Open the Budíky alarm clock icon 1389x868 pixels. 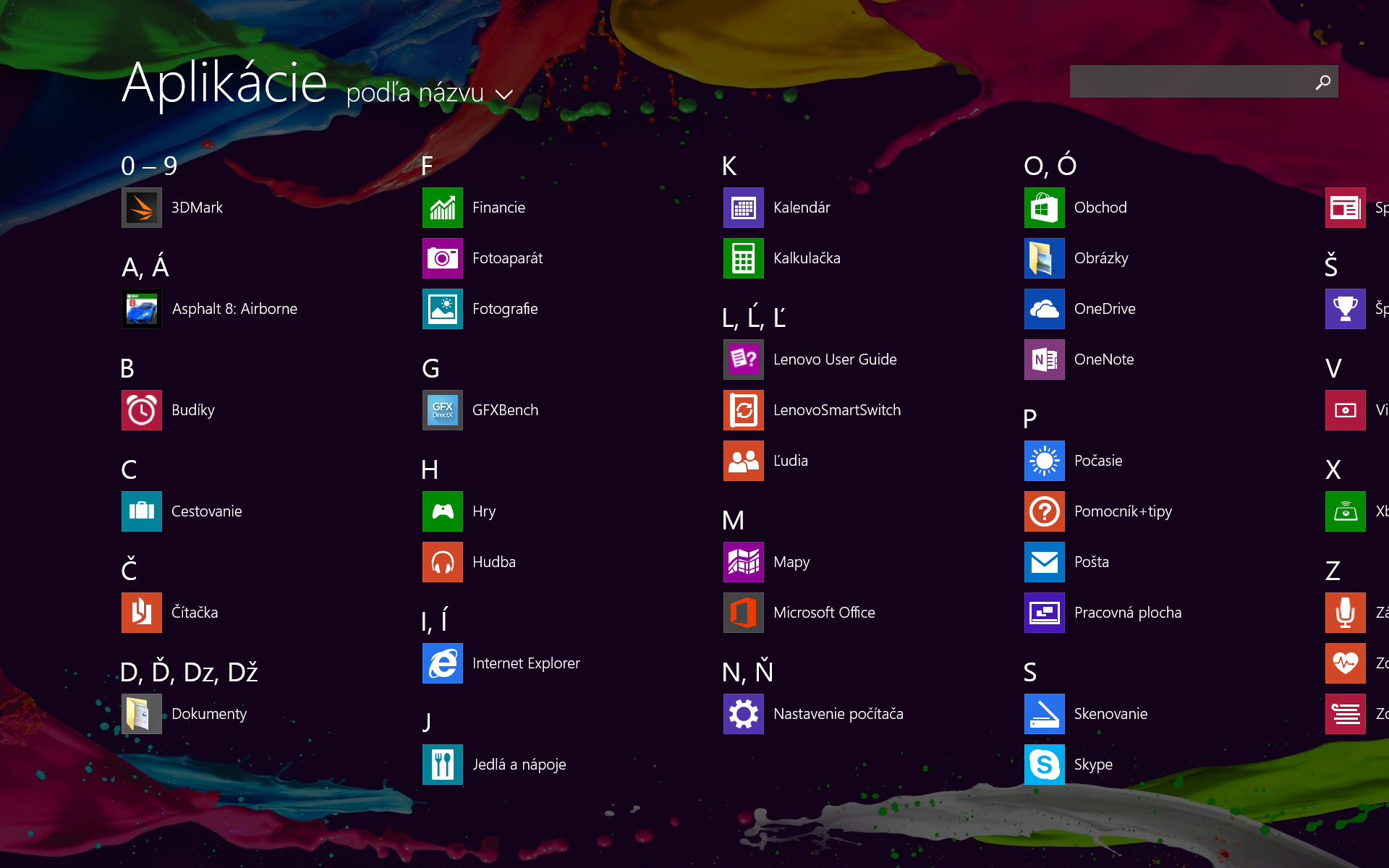[x=142, y=410]
